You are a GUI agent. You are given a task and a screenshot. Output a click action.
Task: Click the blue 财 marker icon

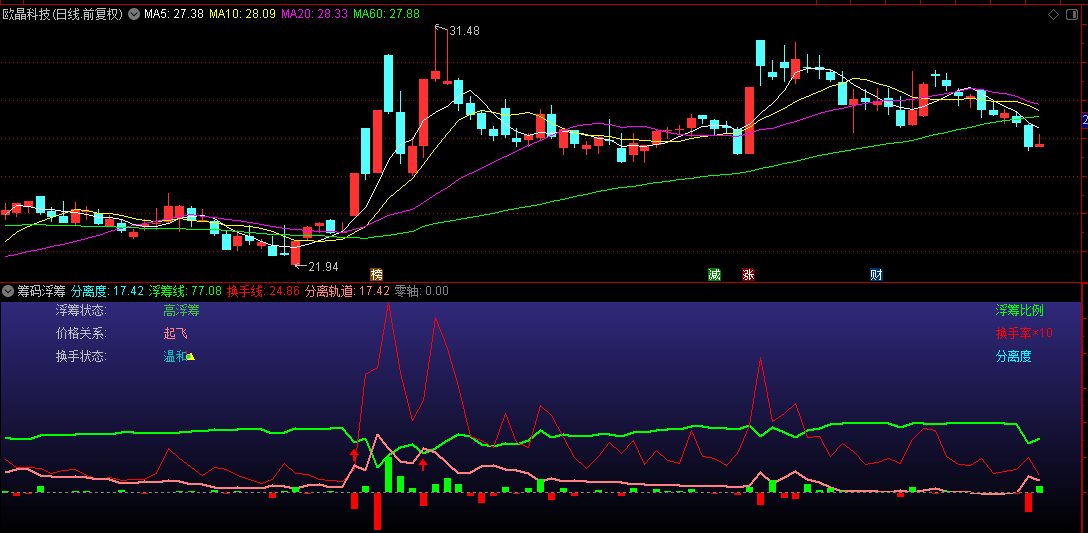(x=876, y=274)
